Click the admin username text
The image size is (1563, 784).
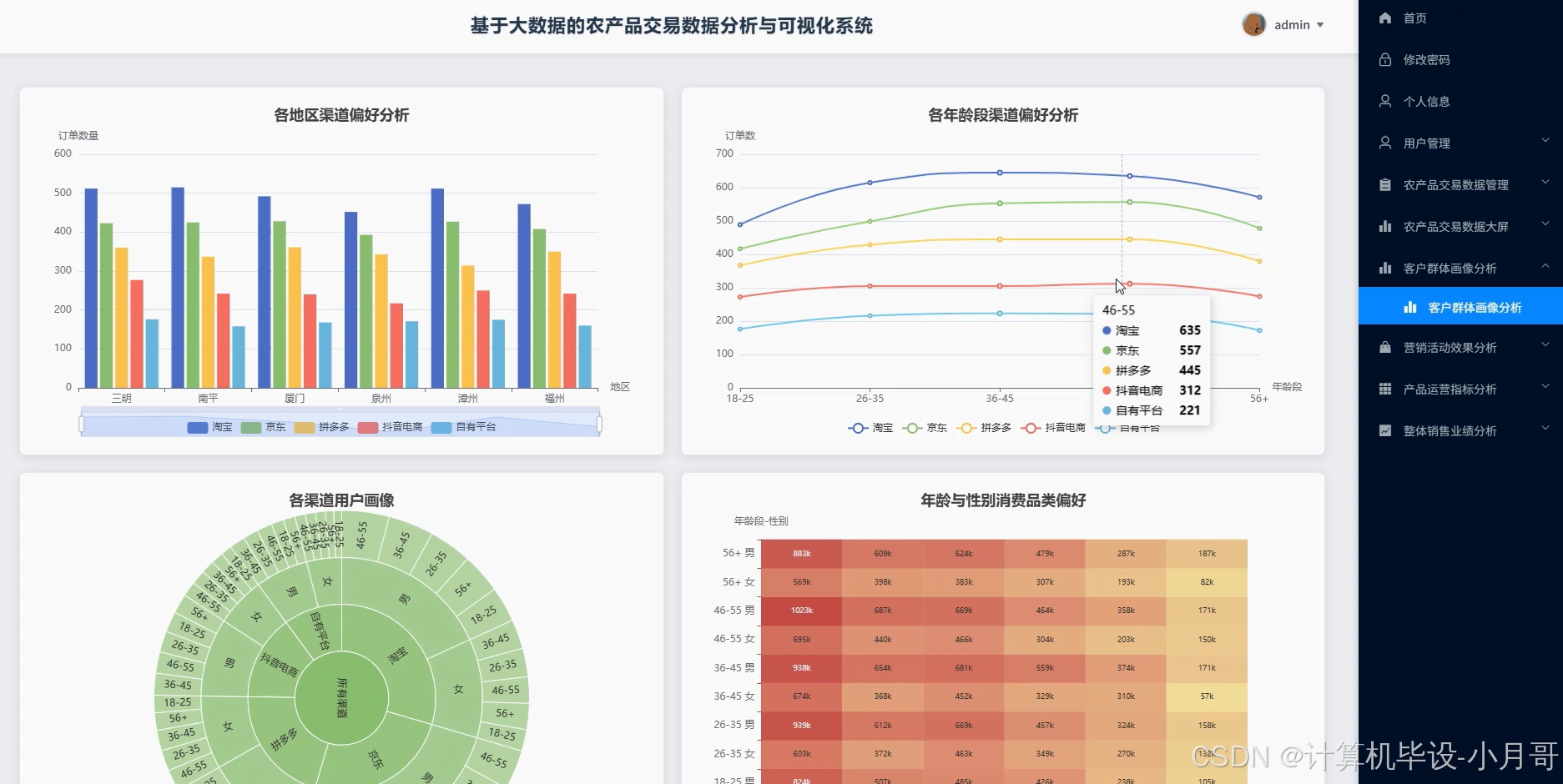(1292, 25)
